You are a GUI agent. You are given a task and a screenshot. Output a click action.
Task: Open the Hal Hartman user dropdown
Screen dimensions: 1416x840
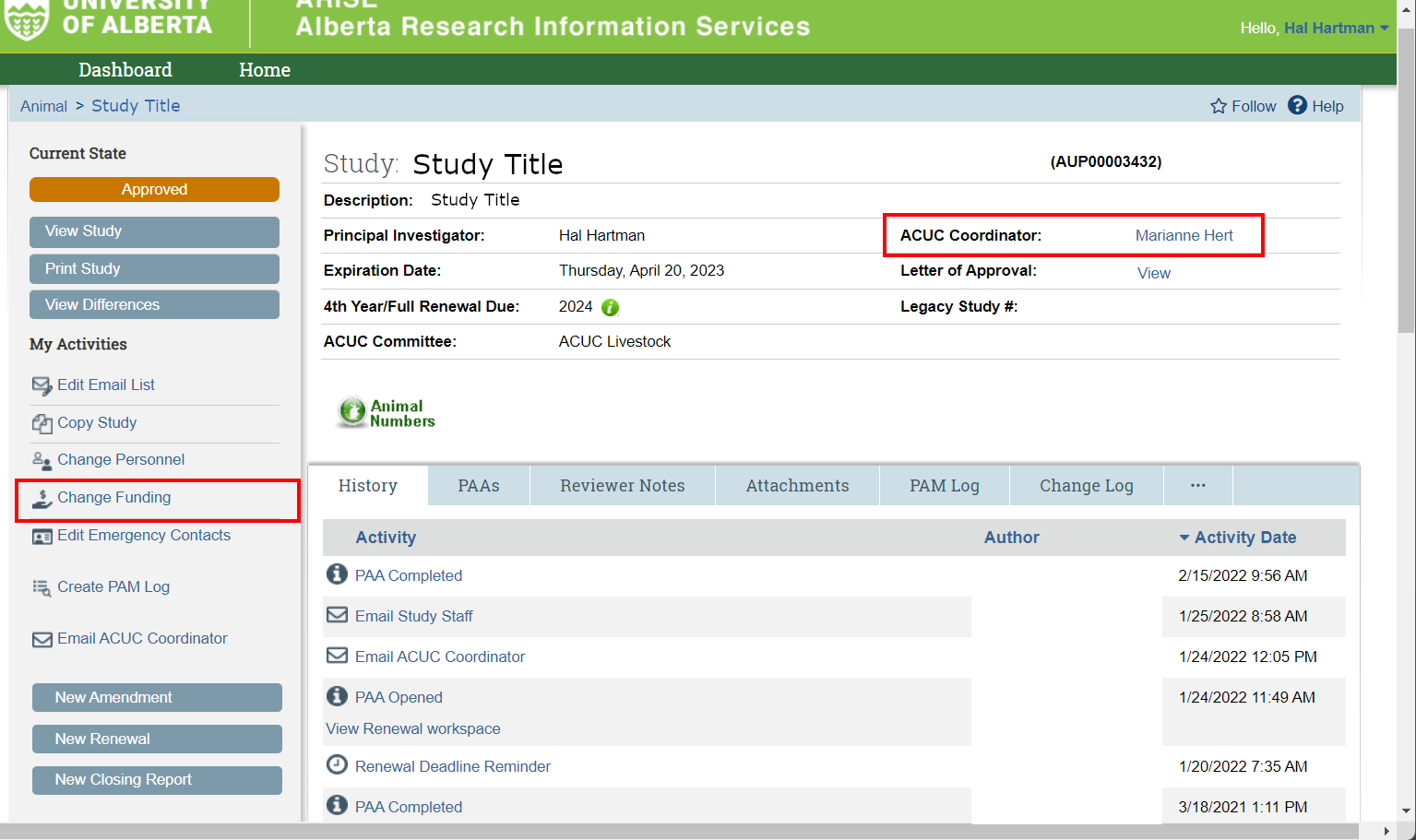pyautogui.click(x=1336, y=28)
